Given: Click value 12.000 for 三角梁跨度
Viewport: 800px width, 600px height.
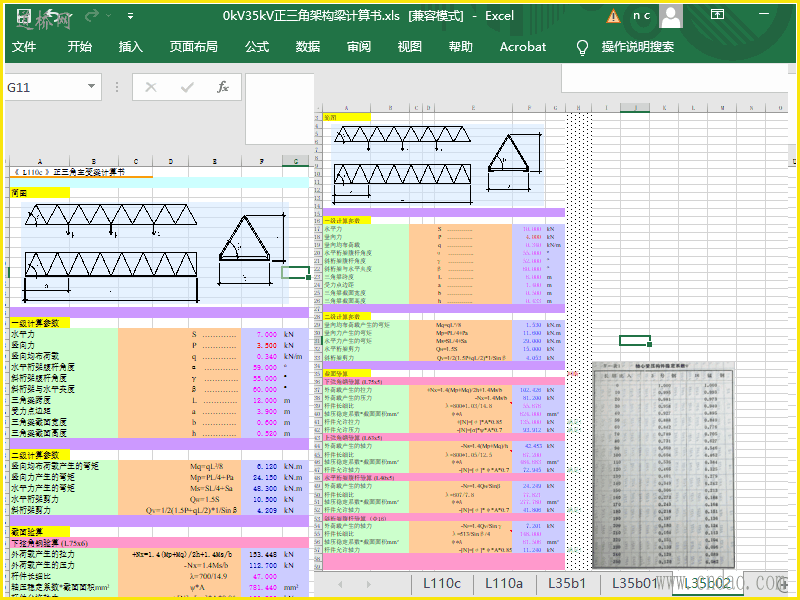Looking at the screenshot, I should [x=265, y=401].
